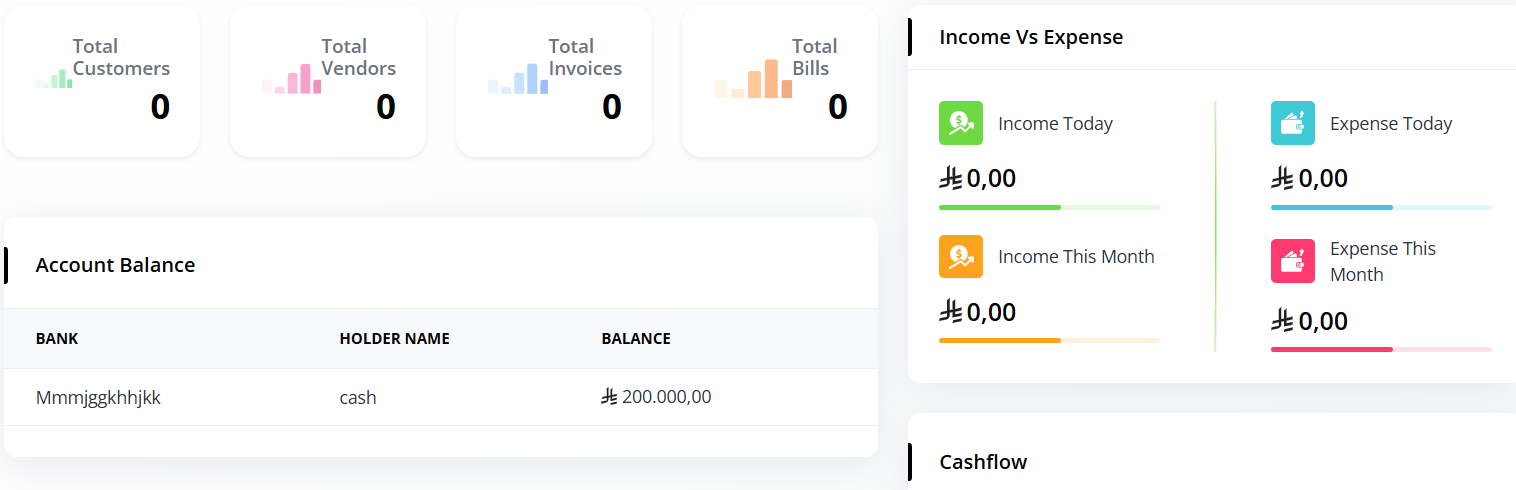Viewport: 1516px width, 490px height.
Task: Select the Mmmjggkhhjkk bank entry
Action: (98, 397)
